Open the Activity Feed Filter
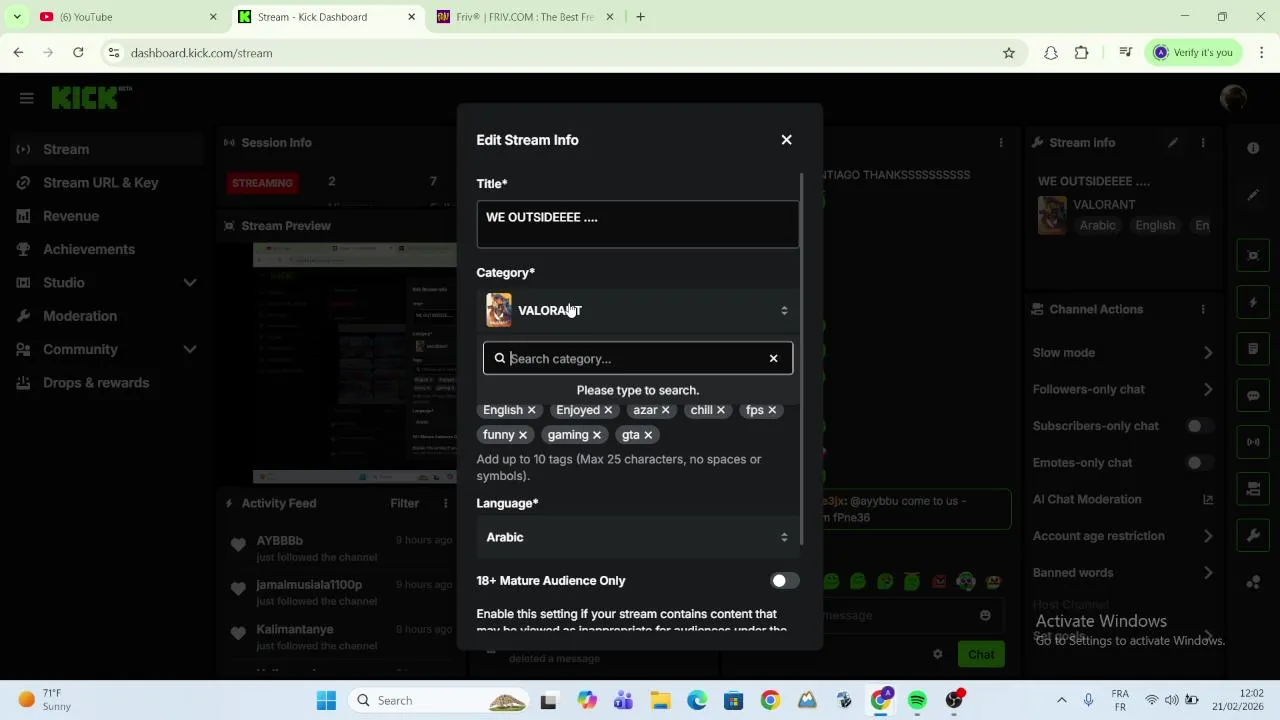Viewport: 1280px width, 720px height. coord(405,503)
